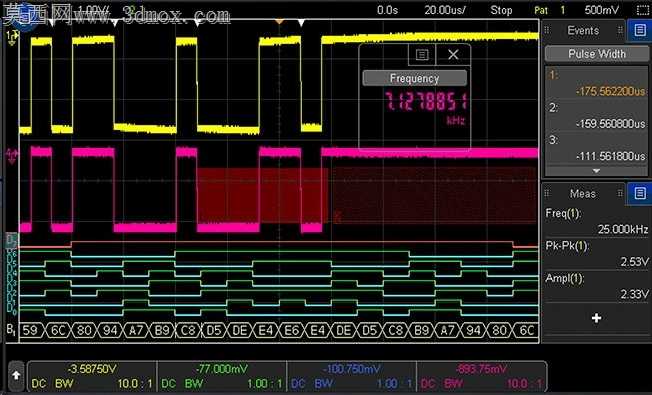
Task: Select event 3 at -111.561800us
Action: (x=596, y=148)
